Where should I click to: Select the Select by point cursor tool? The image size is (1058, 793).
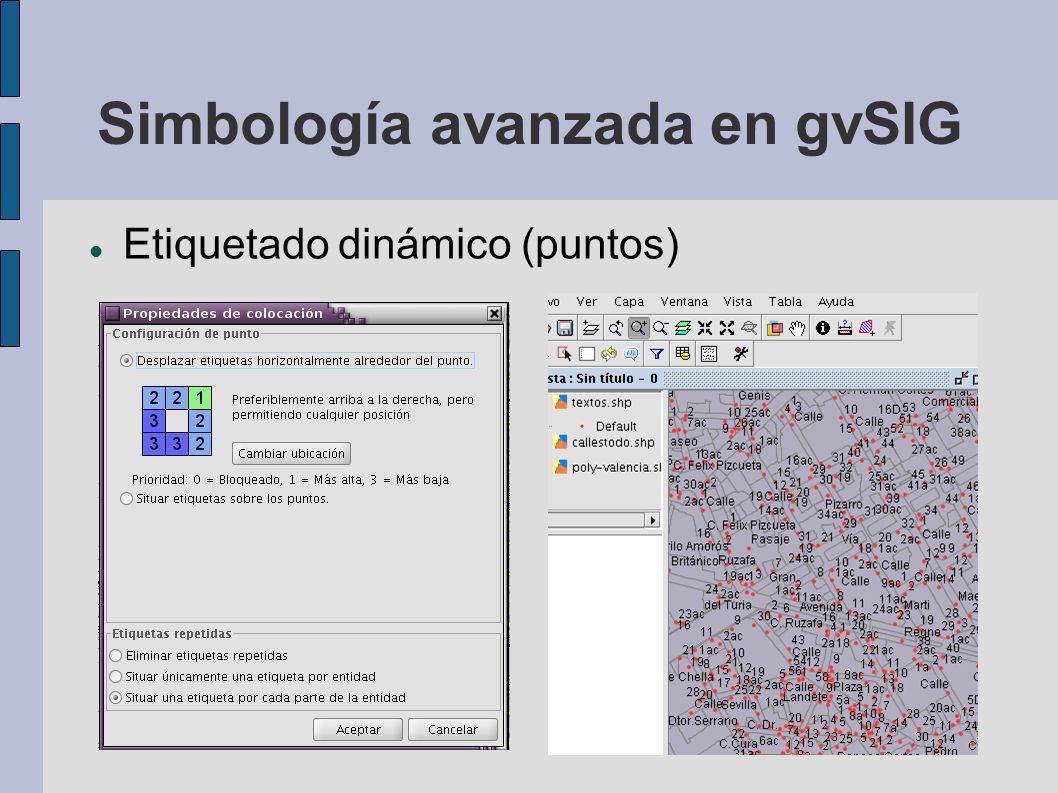pos(564,354)
